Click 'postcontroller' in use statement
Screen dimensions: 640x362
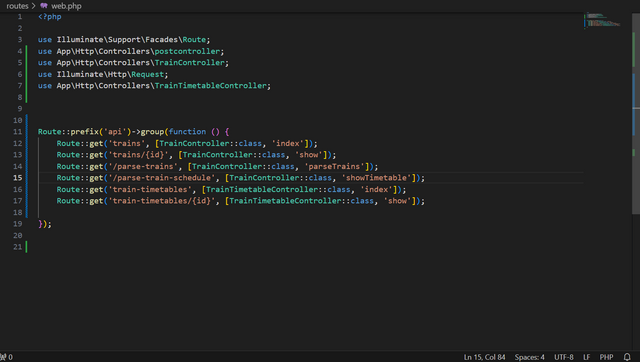[187, 51]
